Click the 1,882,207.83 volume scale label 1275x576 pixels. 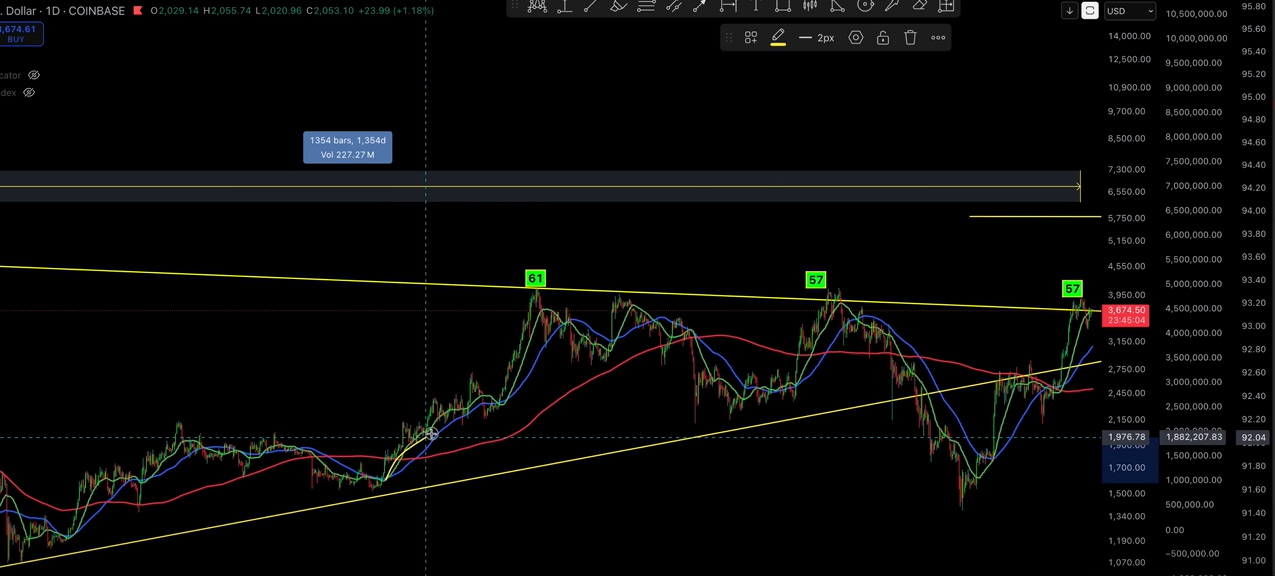click(x=1194, y=437)
